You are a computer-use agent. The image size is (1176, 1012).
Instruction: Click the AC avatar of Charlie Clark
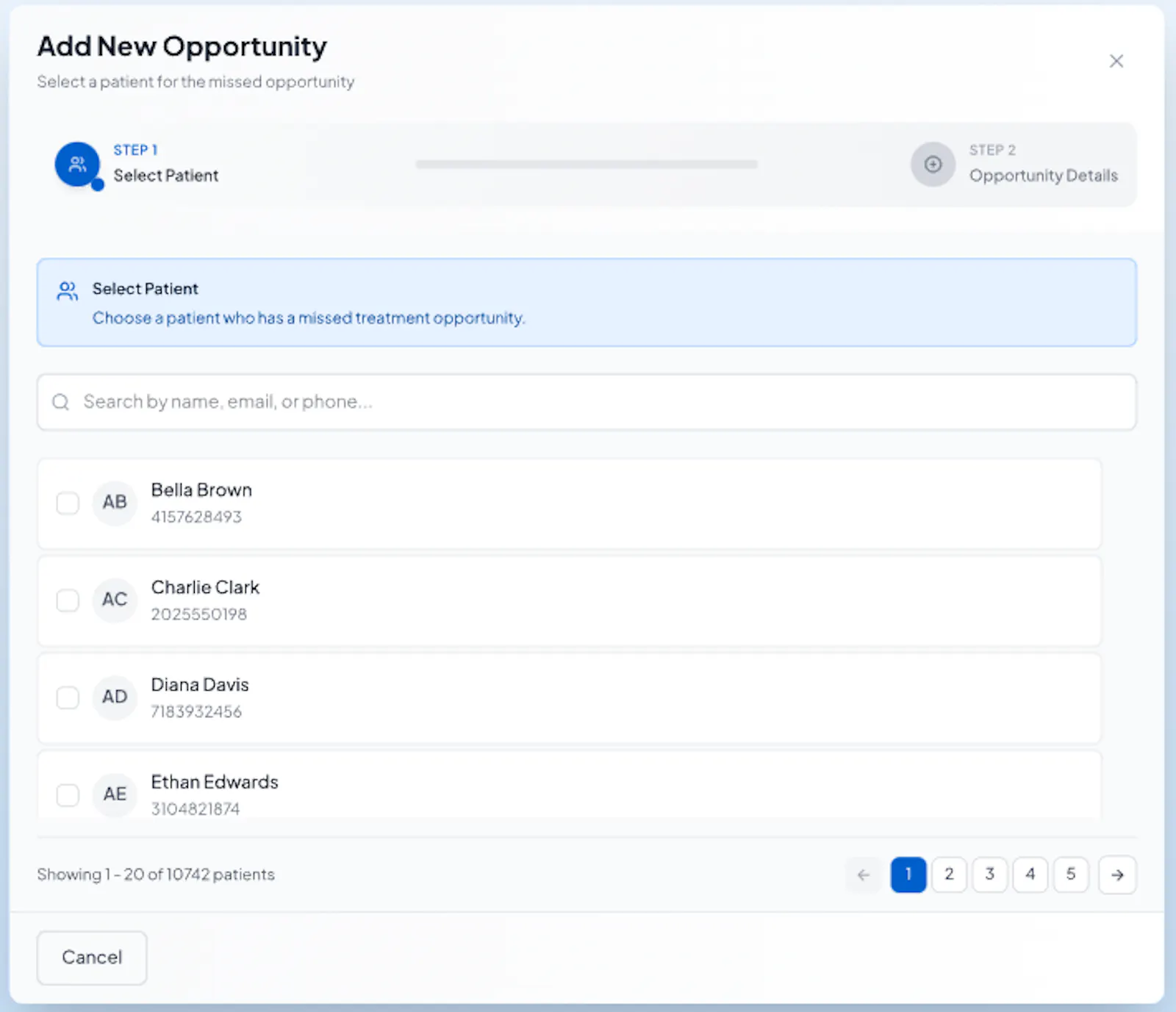coord(115,600)
